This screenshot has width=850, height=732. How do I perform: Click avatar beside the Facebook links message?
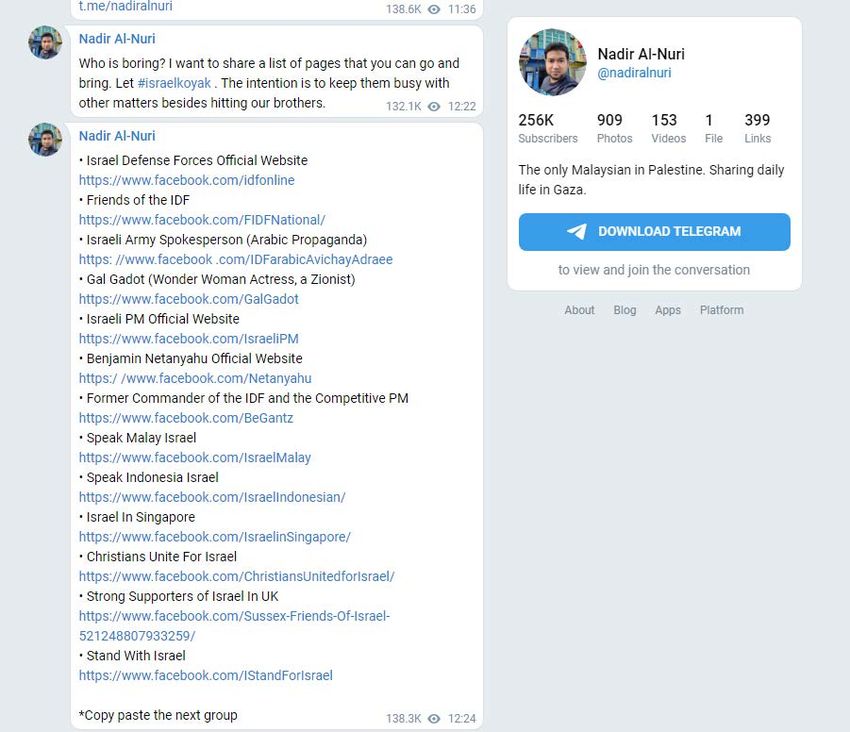coord(45,139)
